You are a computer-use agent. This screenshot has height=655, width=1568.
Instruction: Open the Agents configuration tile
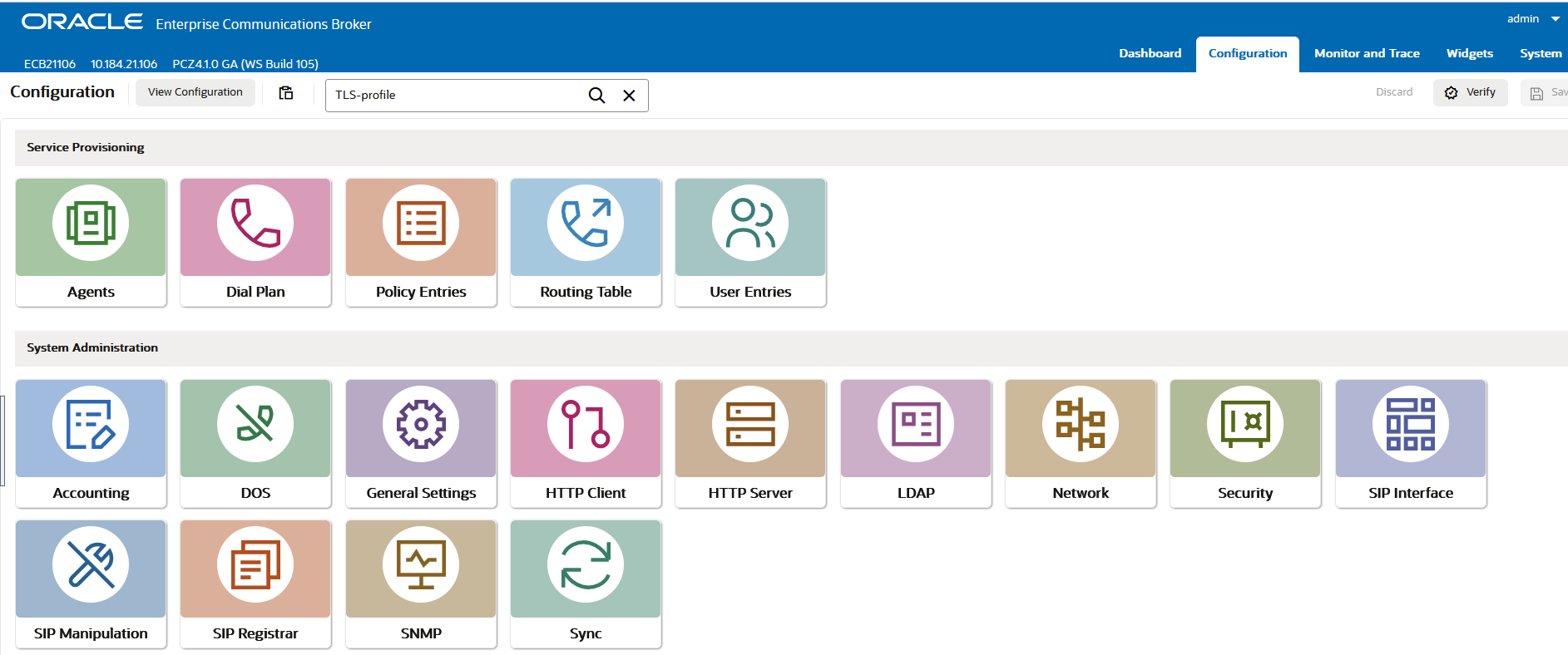point(91,243)
